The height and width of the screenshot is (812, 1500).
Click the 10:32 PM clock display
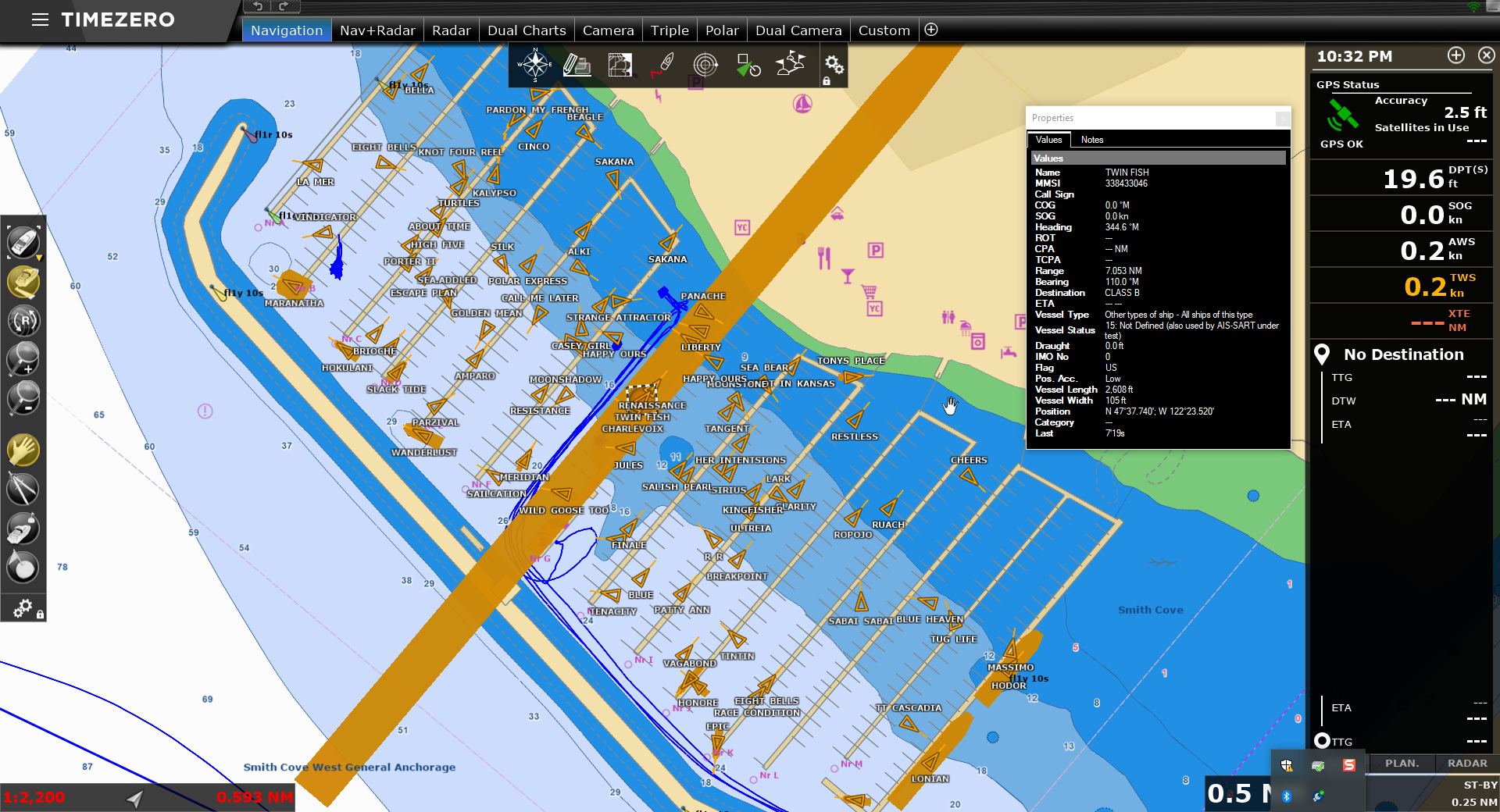(x=1355, y=56)
